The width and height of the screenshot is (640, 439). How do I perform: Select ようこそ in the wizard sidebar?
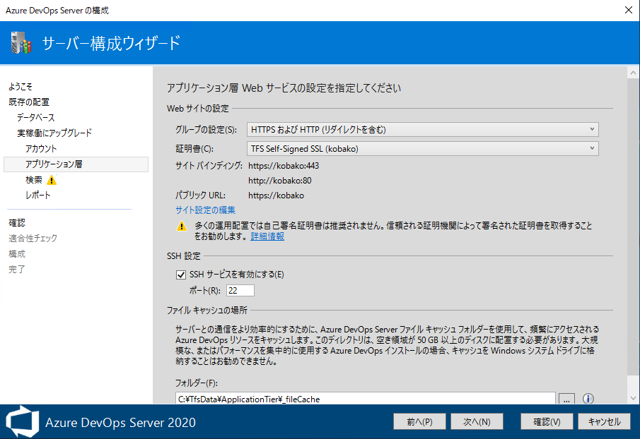point(20,86)
